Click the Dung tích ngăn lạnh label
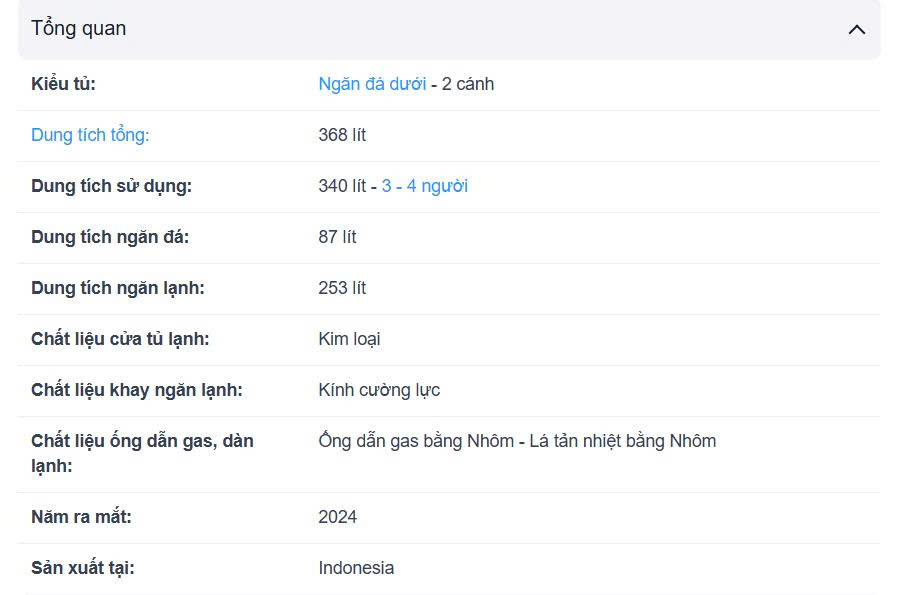This screenshot has height=595, width=899. (118, 288)
